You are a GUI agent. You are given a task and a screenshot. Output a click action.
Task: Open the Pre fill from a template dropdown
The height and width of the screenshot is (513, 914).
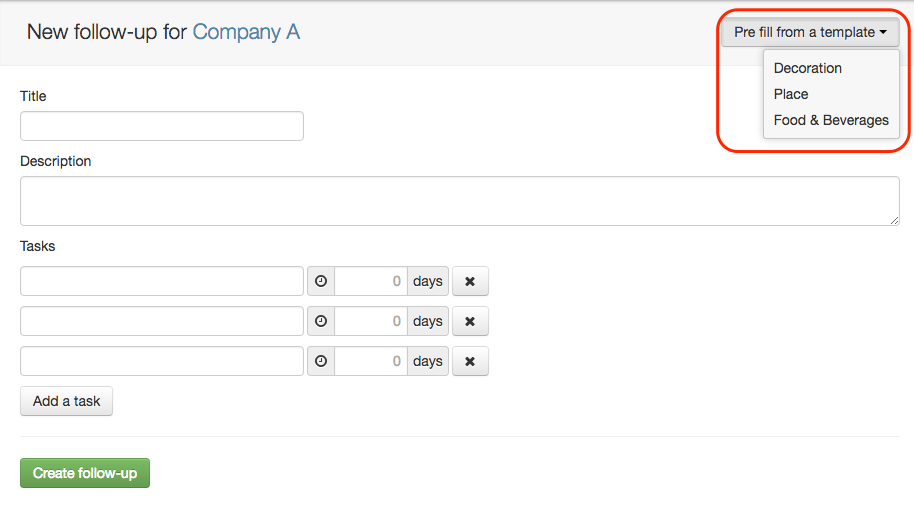click(x=810, y=32)
